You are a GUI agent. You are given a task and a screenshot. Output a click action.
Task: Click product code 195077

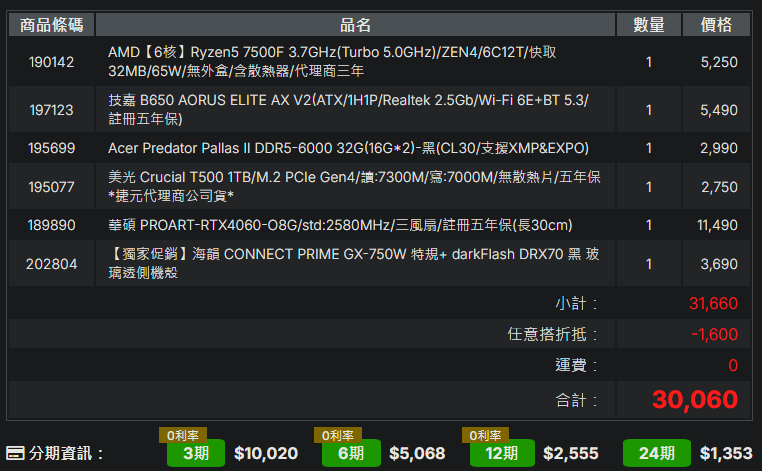[x=52, y=187]
